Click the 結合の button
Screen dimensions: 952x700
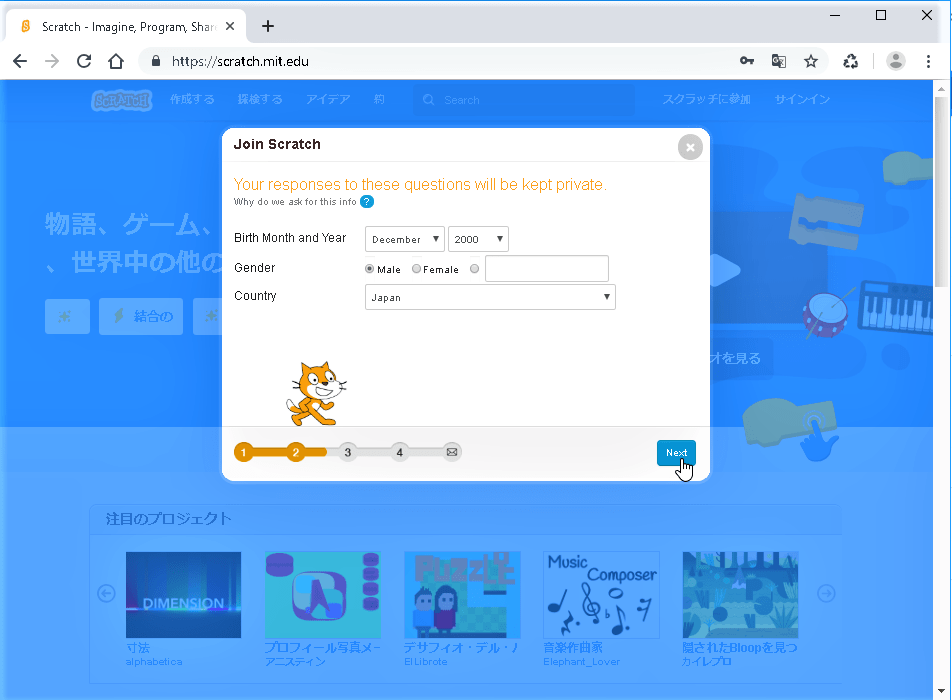click(141, 316)
